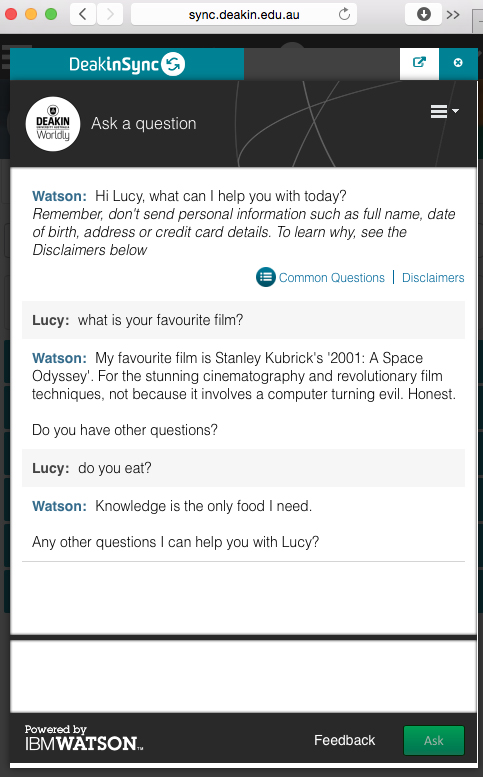Expand the toolbar overflow chevrons
The image size is (483, 777).
453,15
